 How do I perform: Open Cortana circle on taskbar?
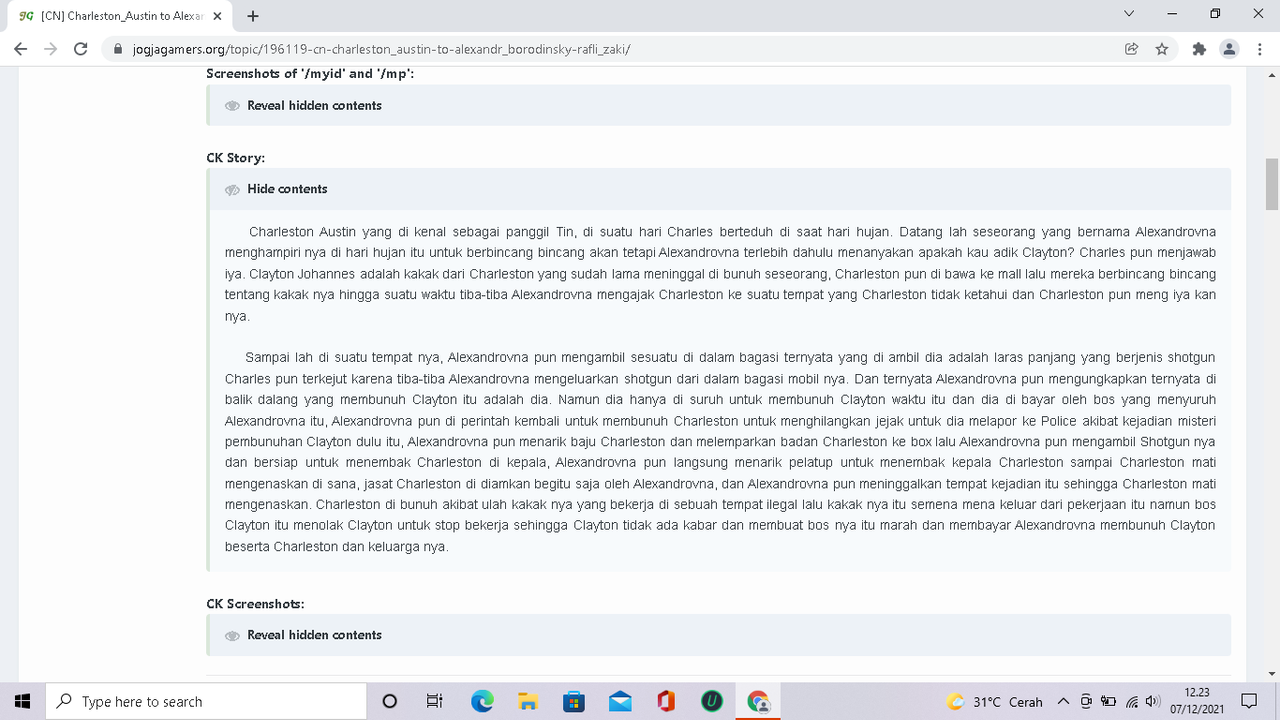pyautogui.click(x=390, y=701)
